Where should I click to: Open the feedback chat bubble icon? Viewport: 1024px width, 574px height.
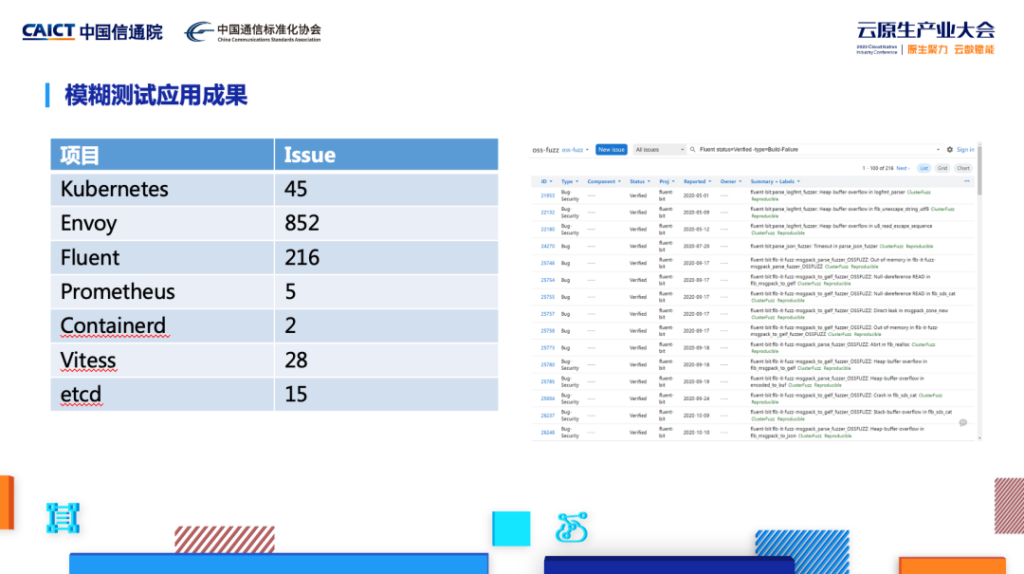(963, 423)
